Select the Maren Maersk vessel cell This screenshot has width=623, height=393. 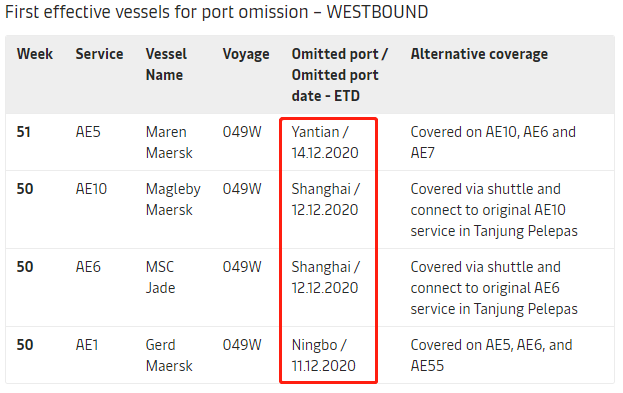[169, 142]
